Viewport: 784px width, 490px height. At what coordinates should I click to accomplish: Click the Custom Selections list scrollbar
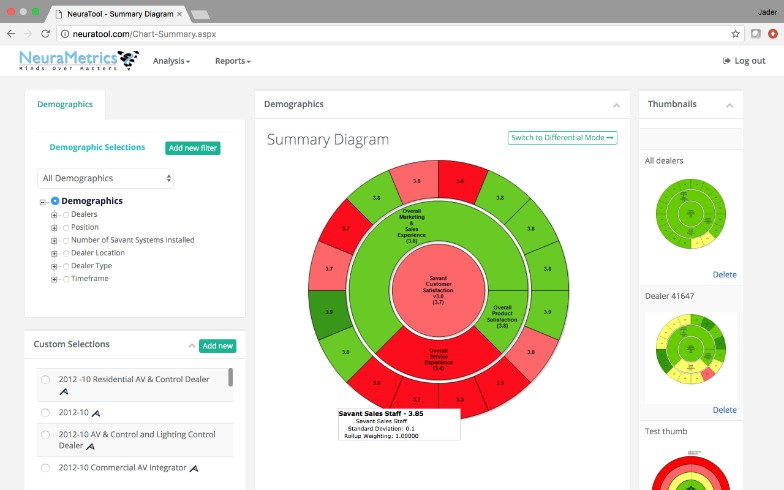pos(230,377)
